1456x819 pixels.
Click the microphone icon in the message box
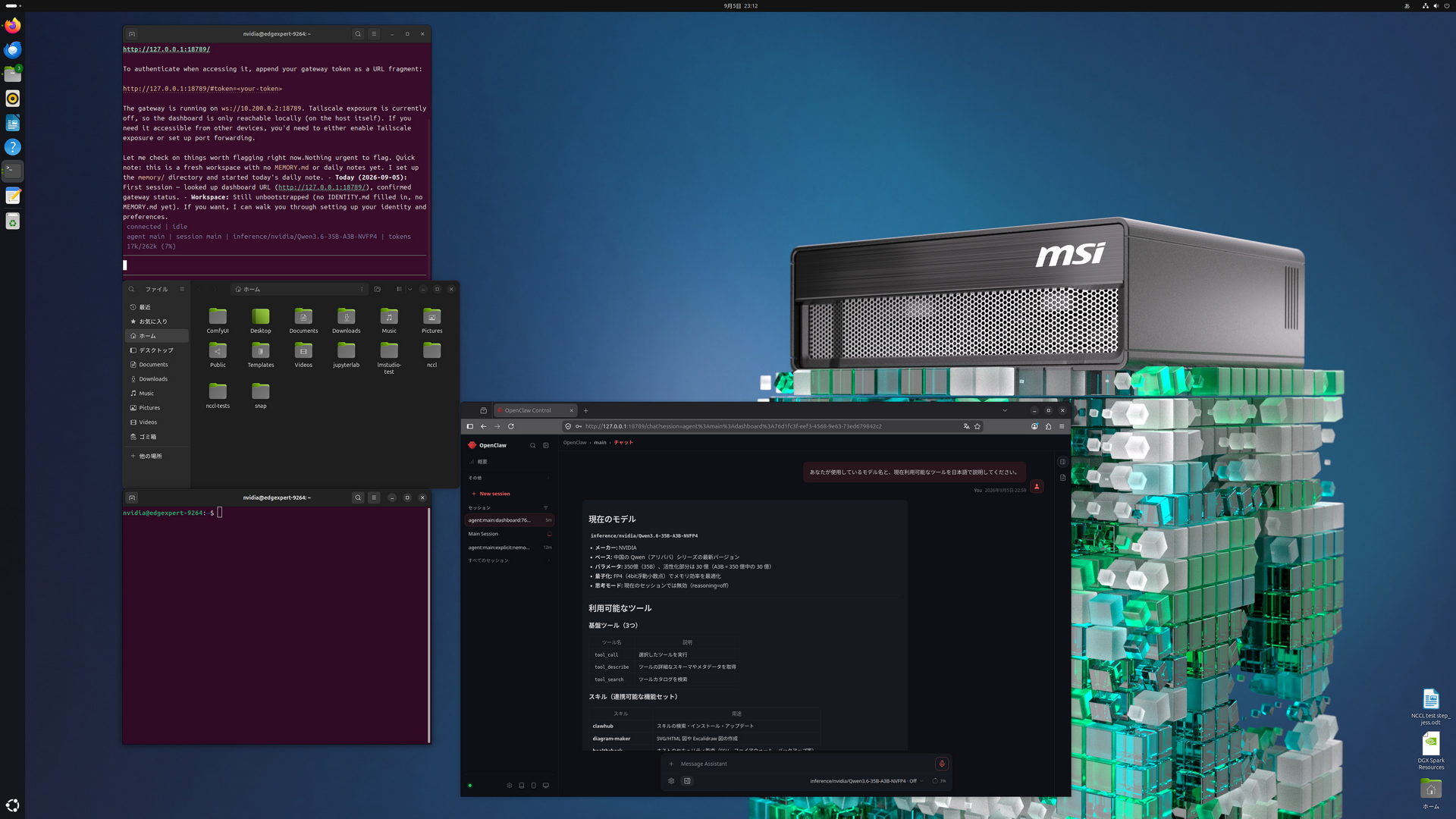(942, 764)
